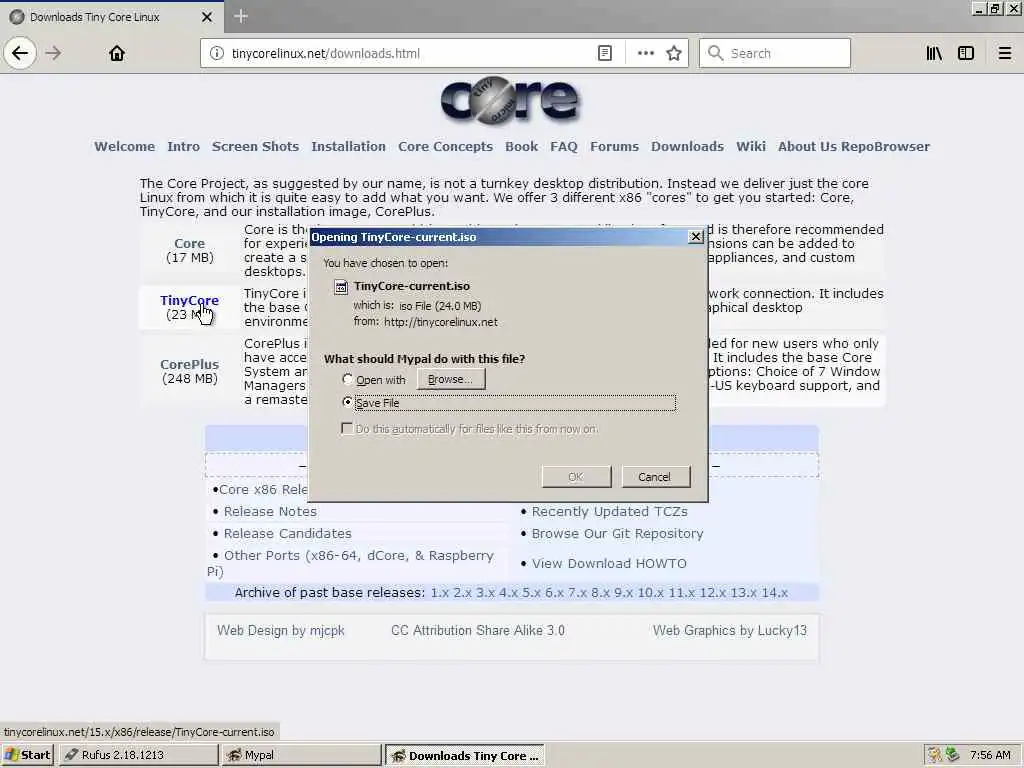The width and height of the screenshot is (1024, 768).
Task: Open the About Us navigation link
Action: click(x=807, y=146)
